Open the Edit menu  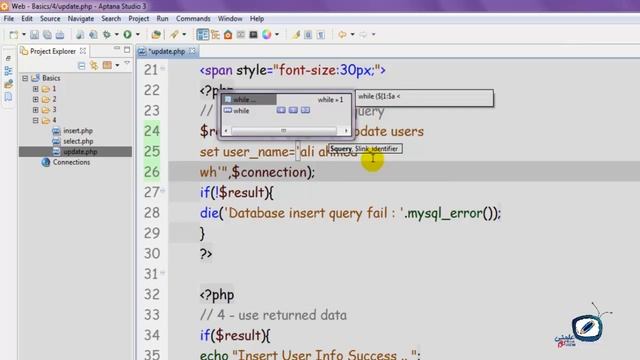pyautogui.click(x=27, y=19)
